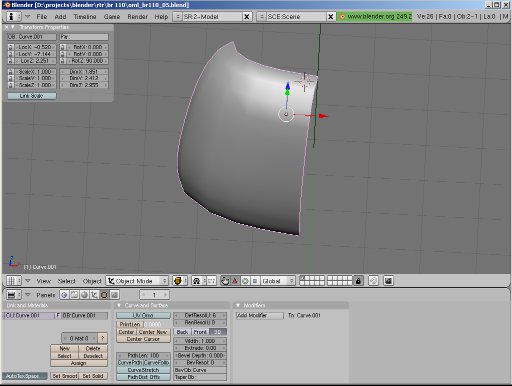Click the Blender logo next to www.blender.org

pos(342,16)
